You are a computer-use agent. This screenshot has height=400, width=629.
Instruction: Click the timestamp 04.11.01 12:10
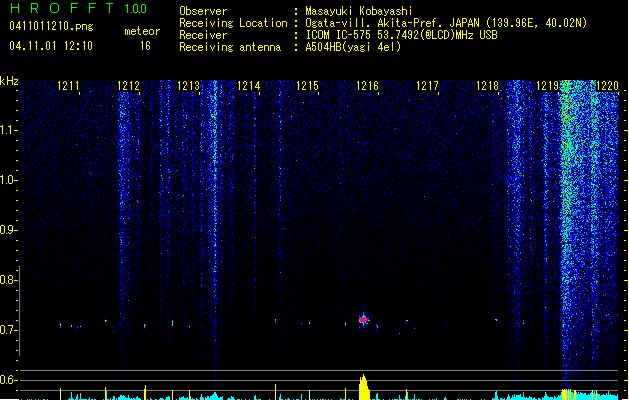pyautogui.click(x=51, y=46)
